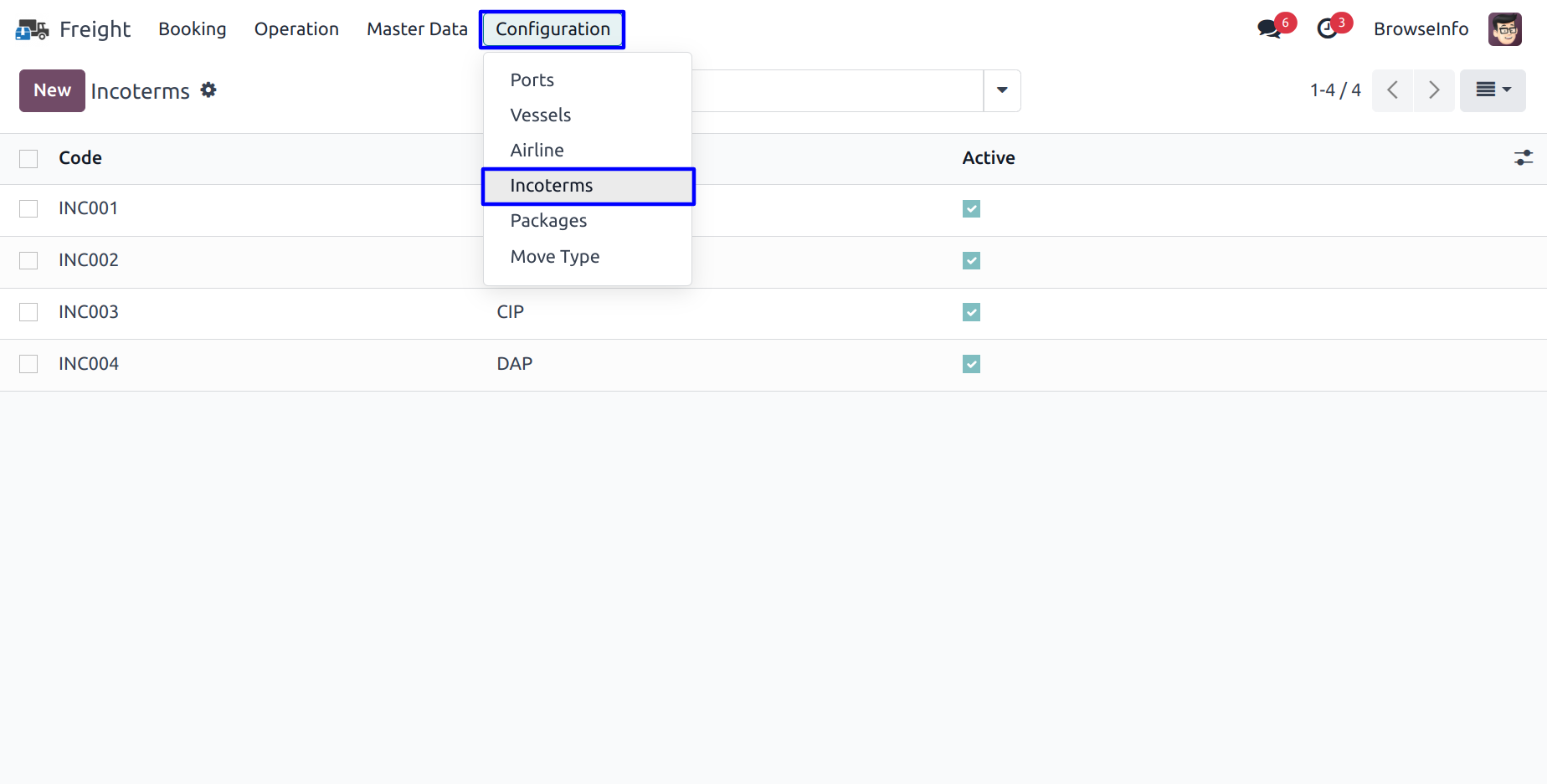Open the activities clock icon
The height and width of the screenshot is (784, 1547).
[1327, 29]
